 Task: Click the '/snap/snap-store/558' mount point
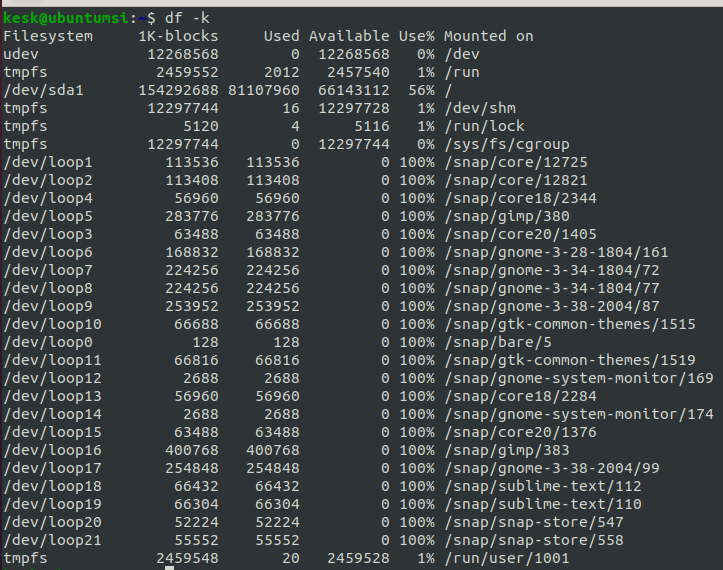click(x=534, y=540)
